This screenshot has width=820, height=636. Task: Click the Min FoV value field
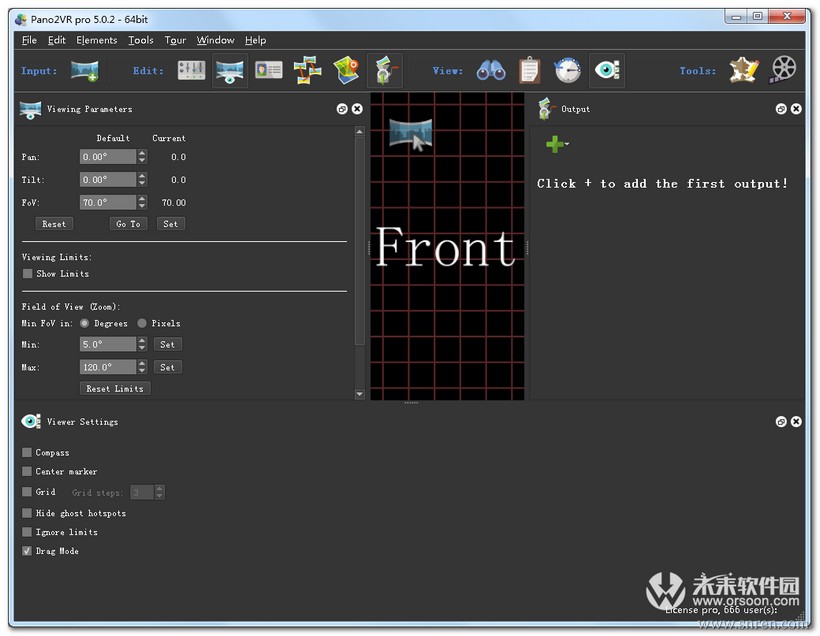tap(108, 344)
